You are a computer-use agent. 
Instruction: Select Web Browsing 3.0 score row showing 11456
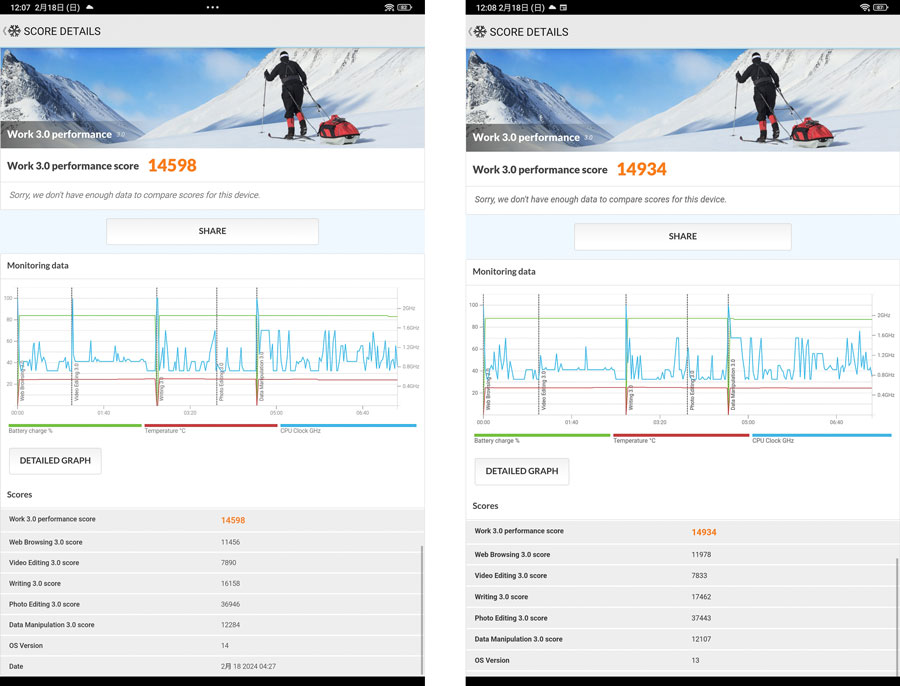(212, 542)
